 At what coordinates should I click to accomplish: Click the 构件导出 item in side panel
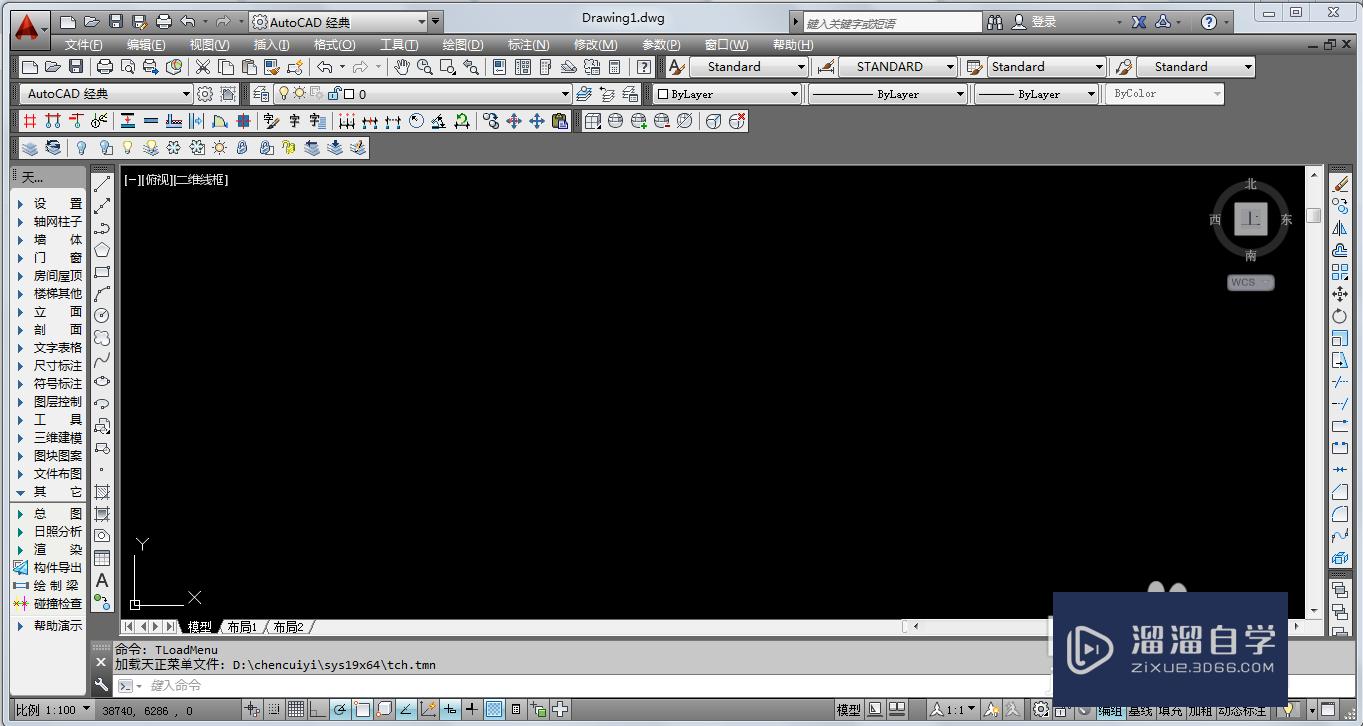[50, 568]
